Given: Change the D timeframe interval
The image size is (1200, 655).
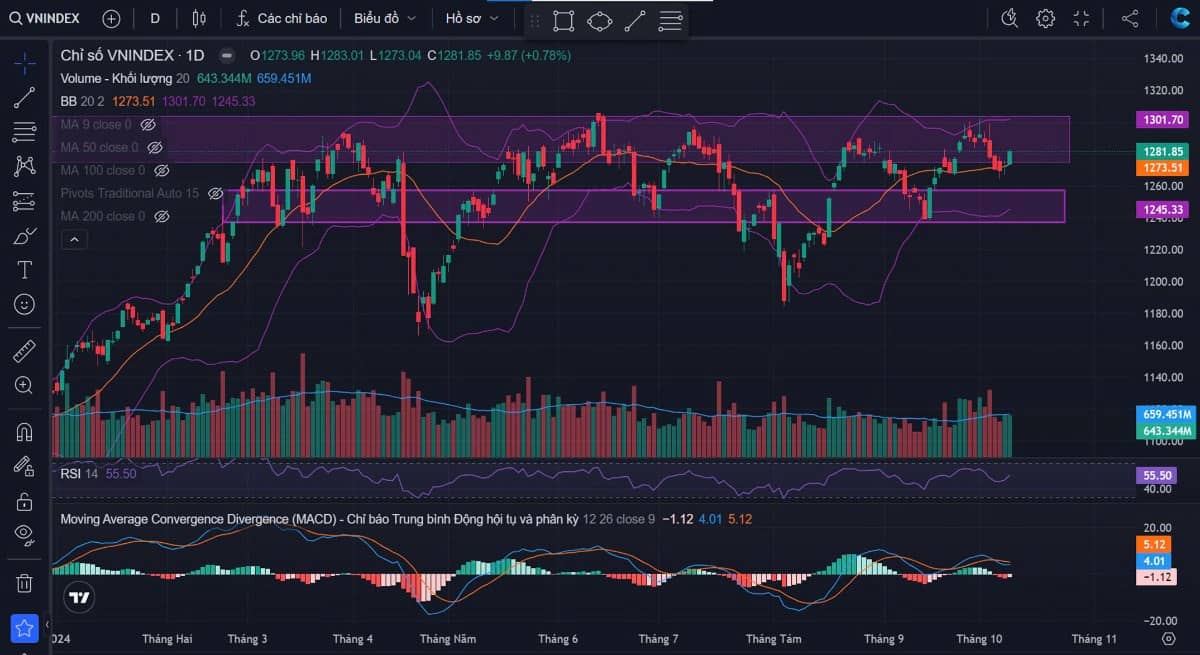Looking at the screenshot, I should click(x=154, y=18).
